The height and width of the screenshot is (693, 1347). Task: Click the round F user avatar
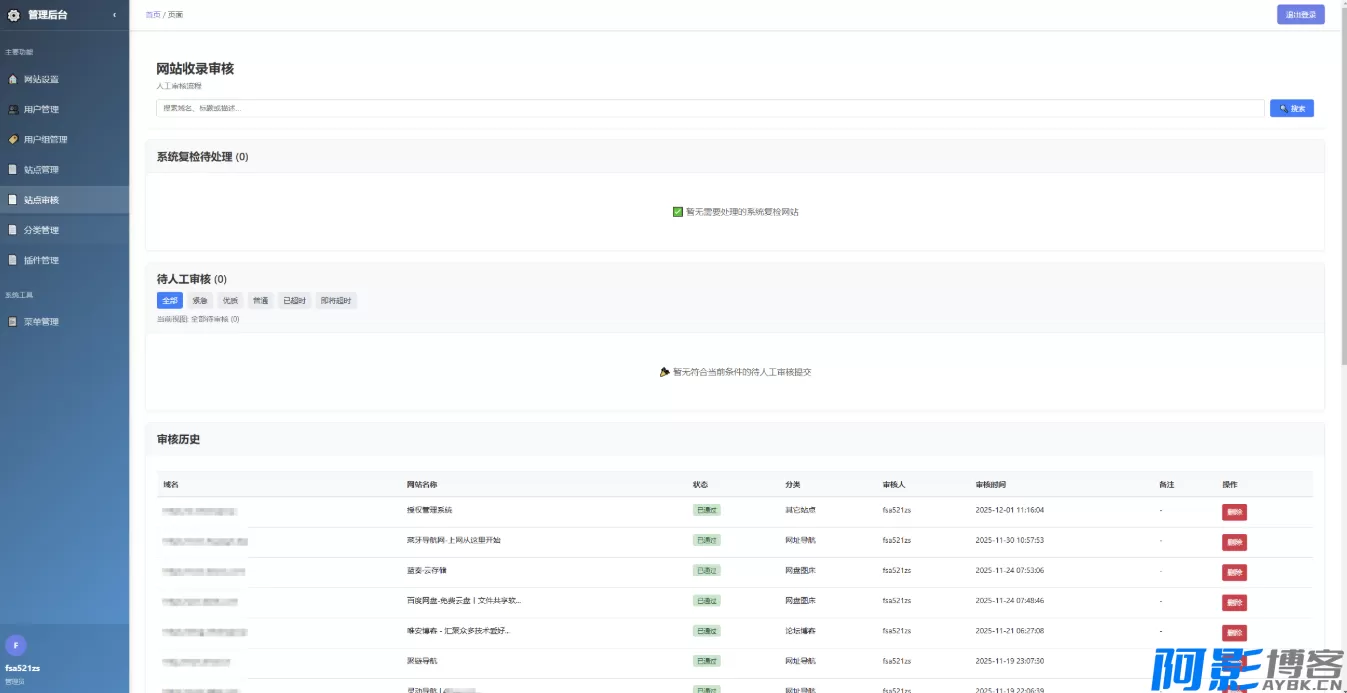[x=16, y=645]
